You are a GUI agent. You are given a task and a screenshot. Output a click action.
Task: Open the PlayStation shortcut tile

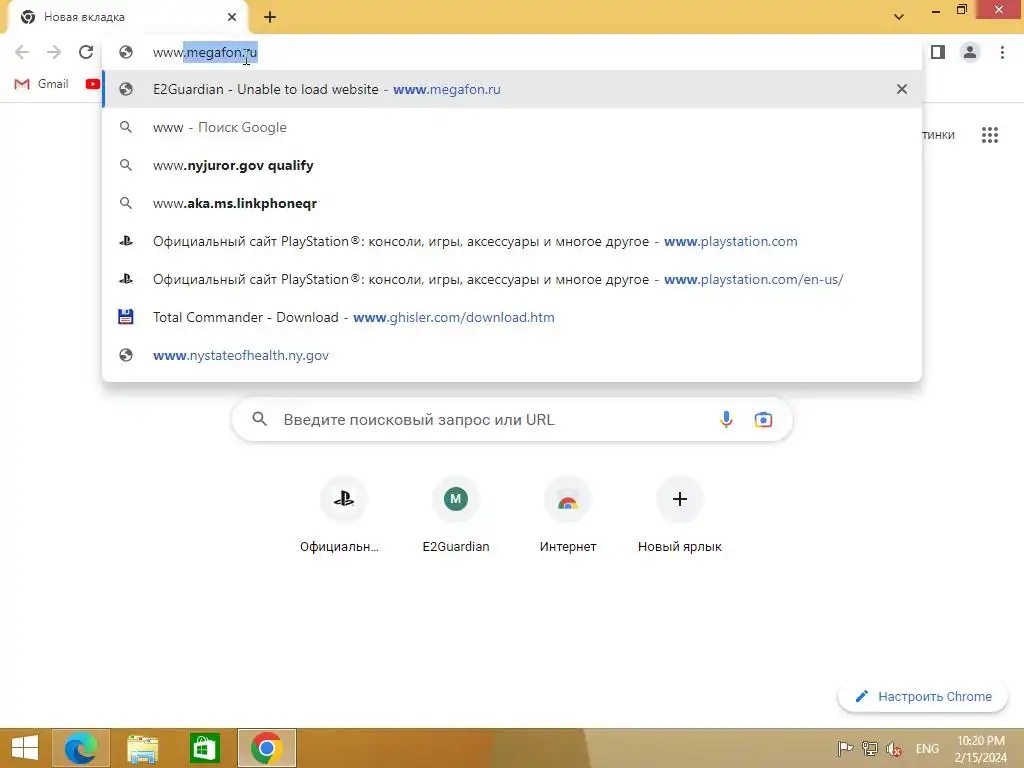(x=344, y=515)
